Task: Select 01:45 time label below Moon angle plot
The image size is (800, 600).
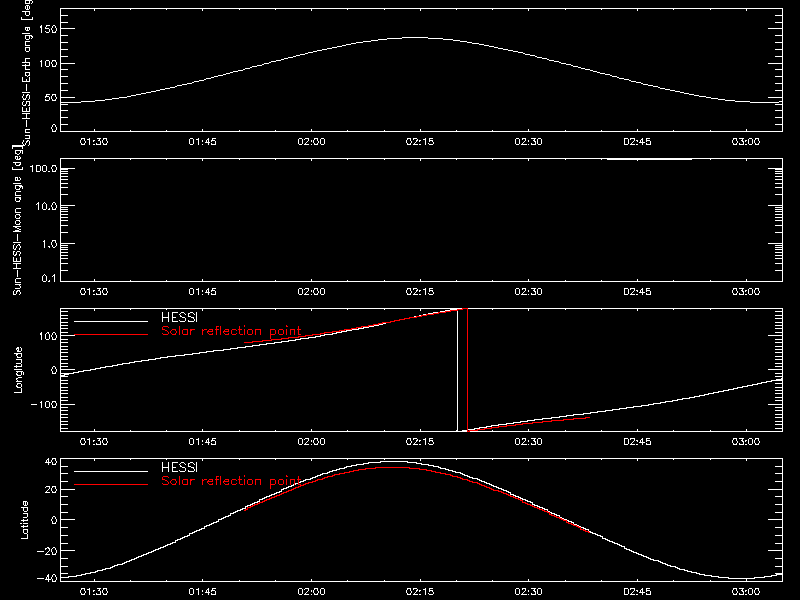Action: tap(203, 292)
